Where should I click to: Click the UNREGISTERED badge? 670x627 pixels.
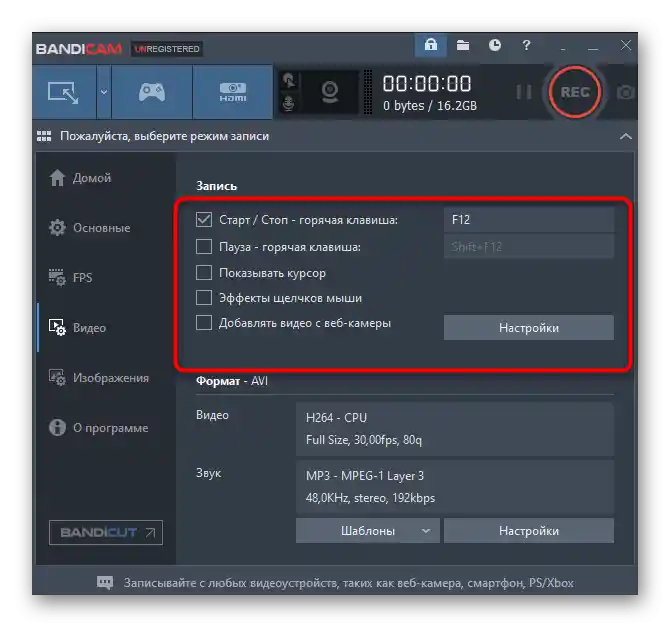tap(167, 49)
